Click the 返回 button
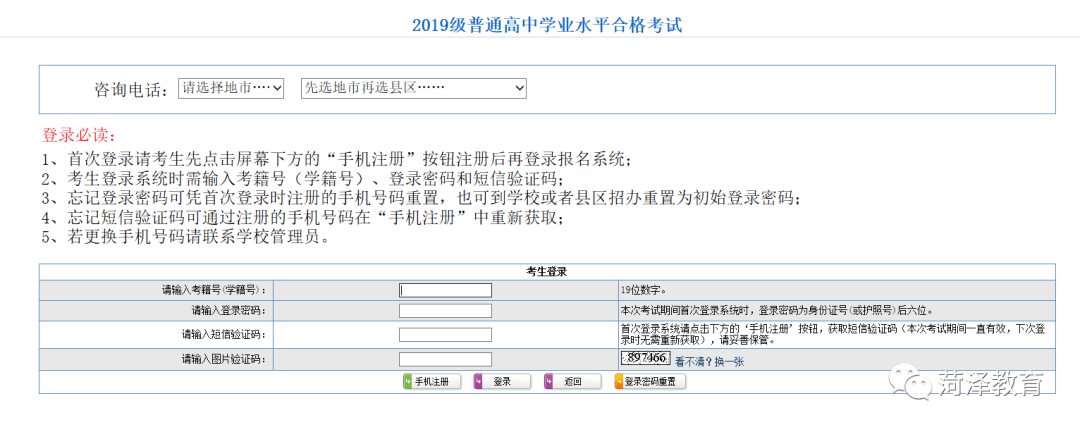 point(572,382)
